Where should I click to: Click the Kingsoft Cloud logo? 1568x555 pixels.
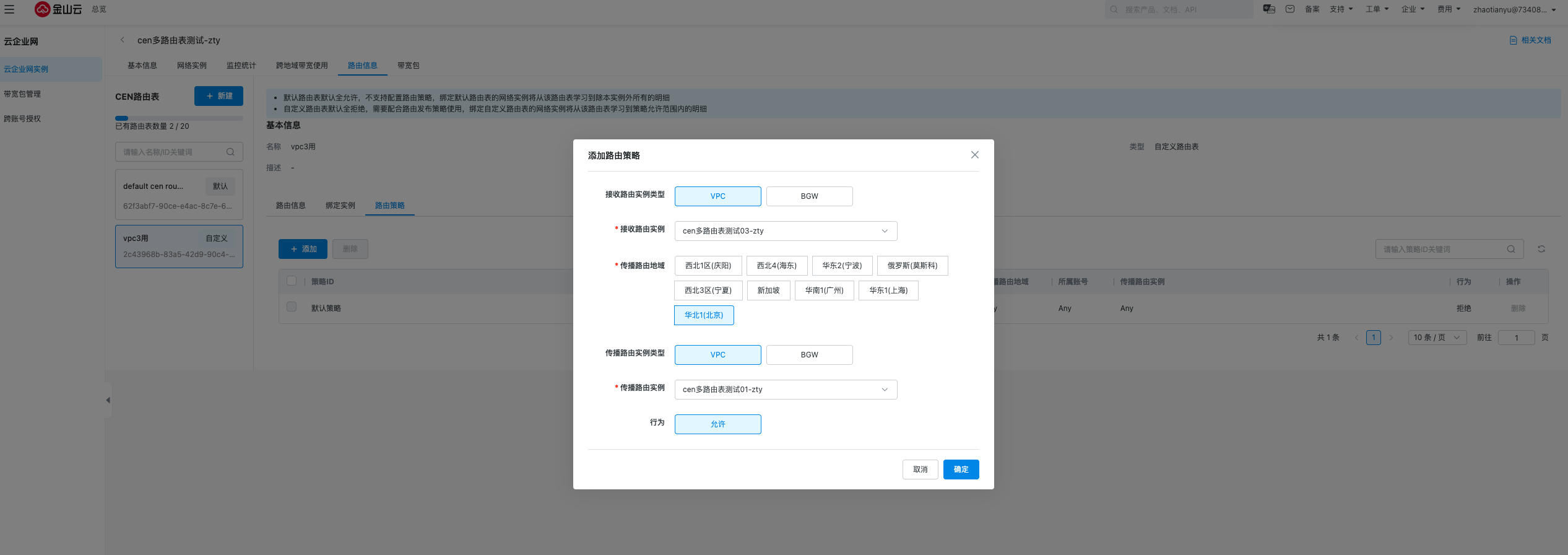tap(59, 9)
